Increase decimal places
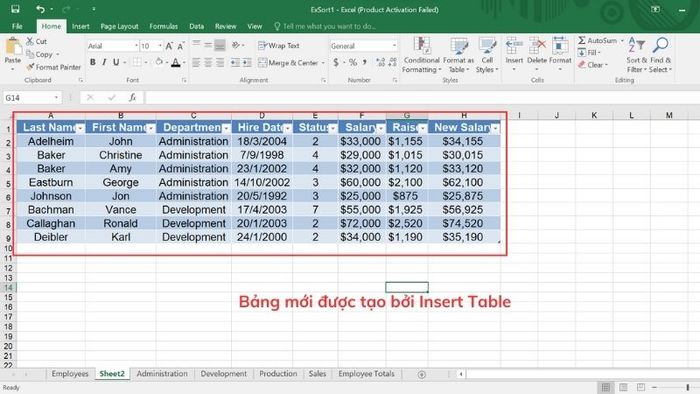Screen dimensions: 700x394 (380, 62)
